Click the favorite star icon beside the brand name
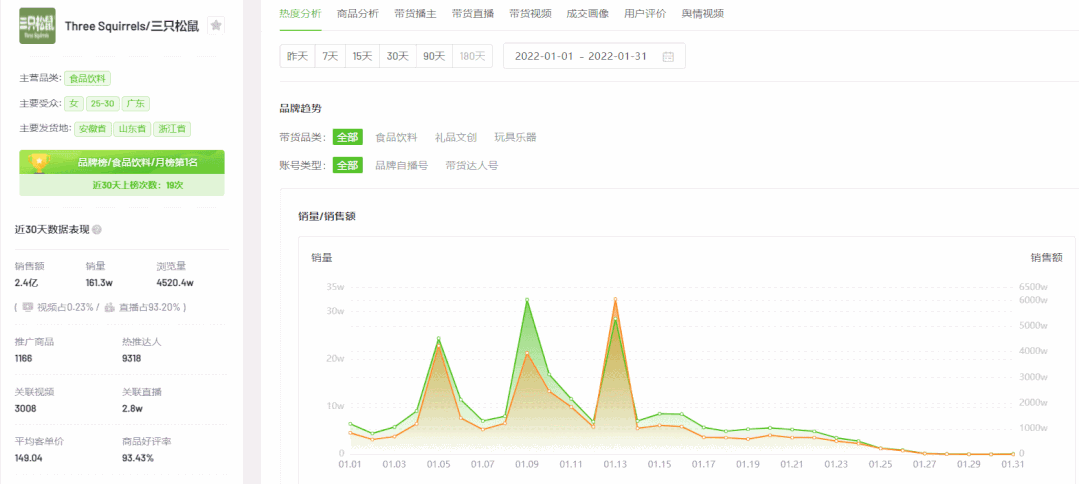This screenshot has width=1079, height=484. coord(216,25)
